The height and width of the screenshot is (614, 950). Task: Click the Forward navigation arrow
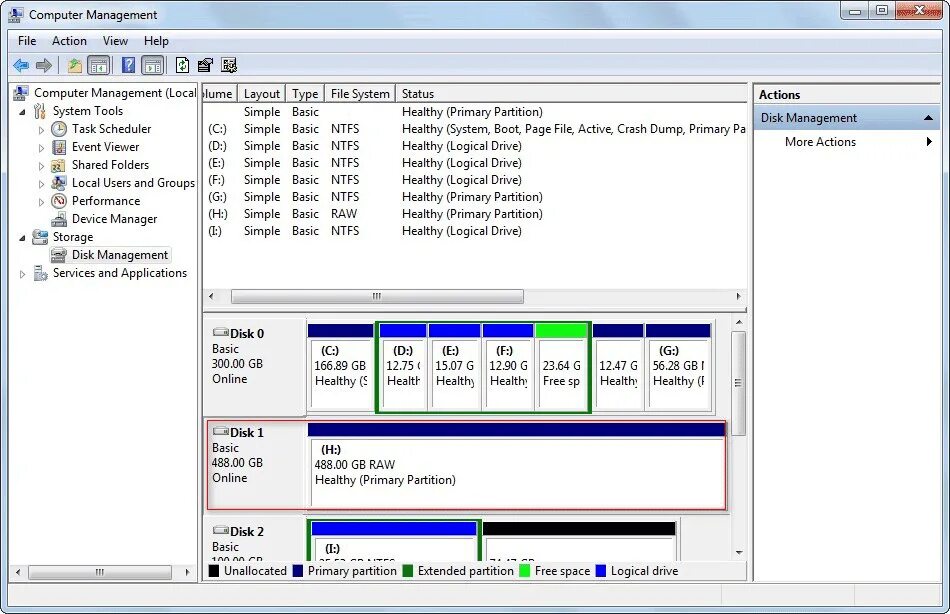(44, 64)
